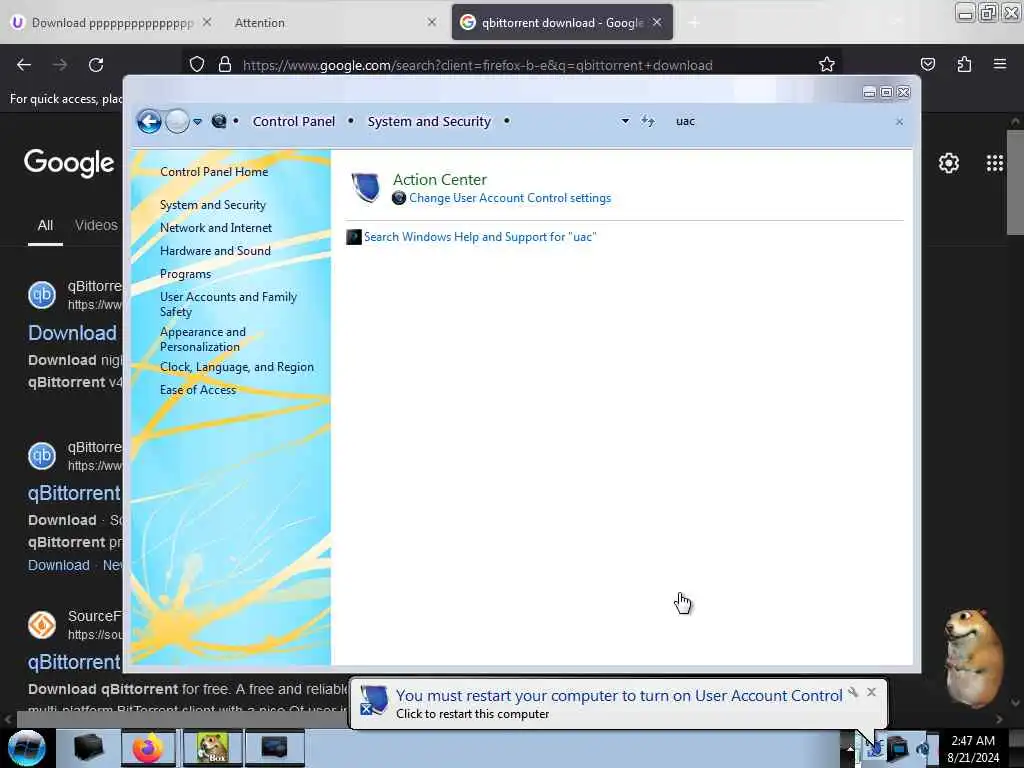Click the shield icon in notification balloon
This screenshot has height=768, width=1024.
(x=374, y=700)
